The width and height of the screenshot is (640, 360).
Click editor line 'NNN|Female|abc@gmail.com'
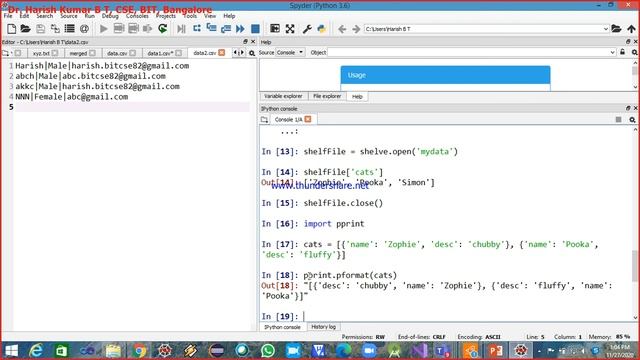coord(71,97)
